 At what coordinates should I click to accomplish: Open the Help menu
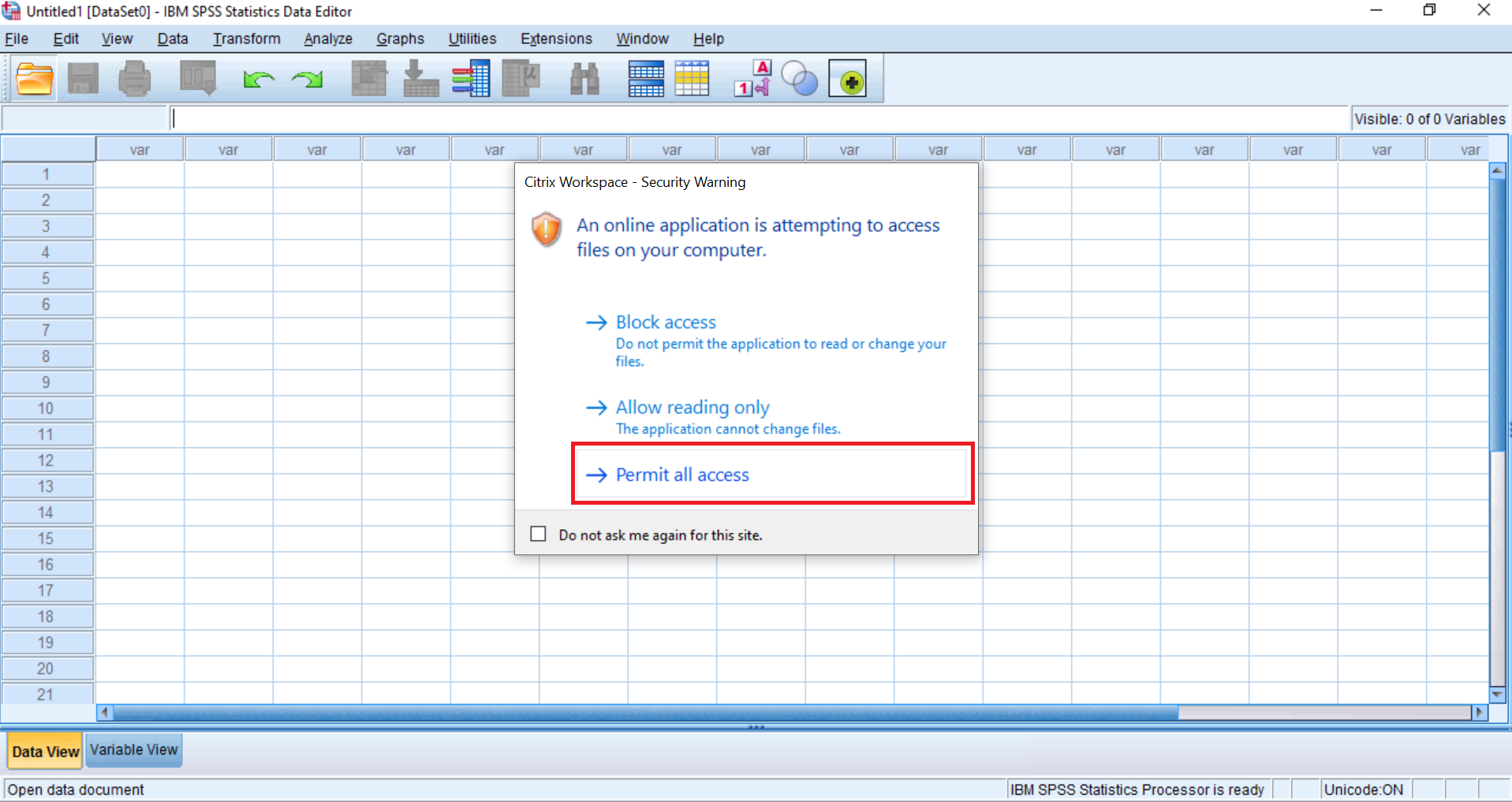[708, 39]
